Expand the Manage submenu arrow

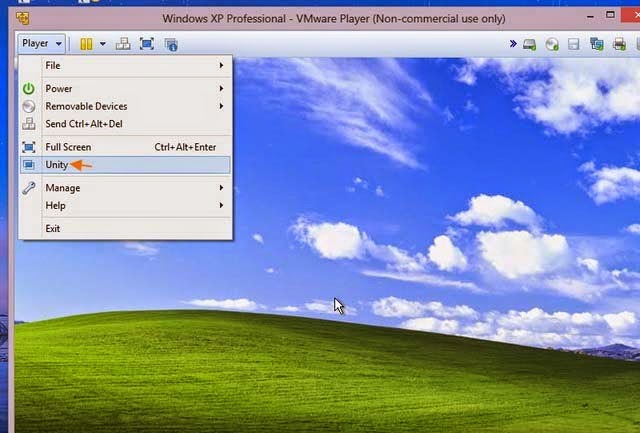[221, 188]
